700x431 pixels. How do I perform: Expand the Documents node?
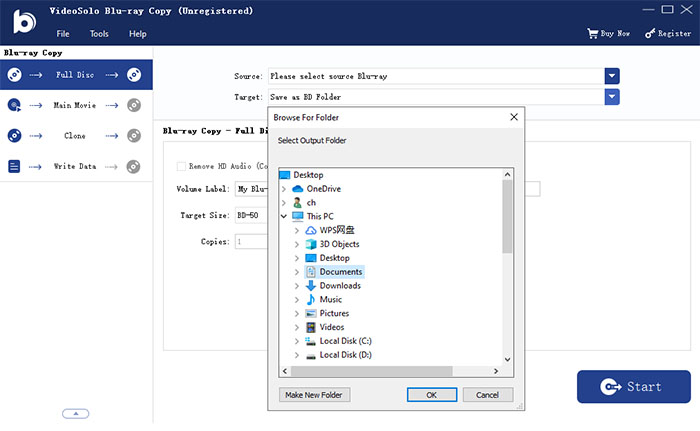click(297, 272)
